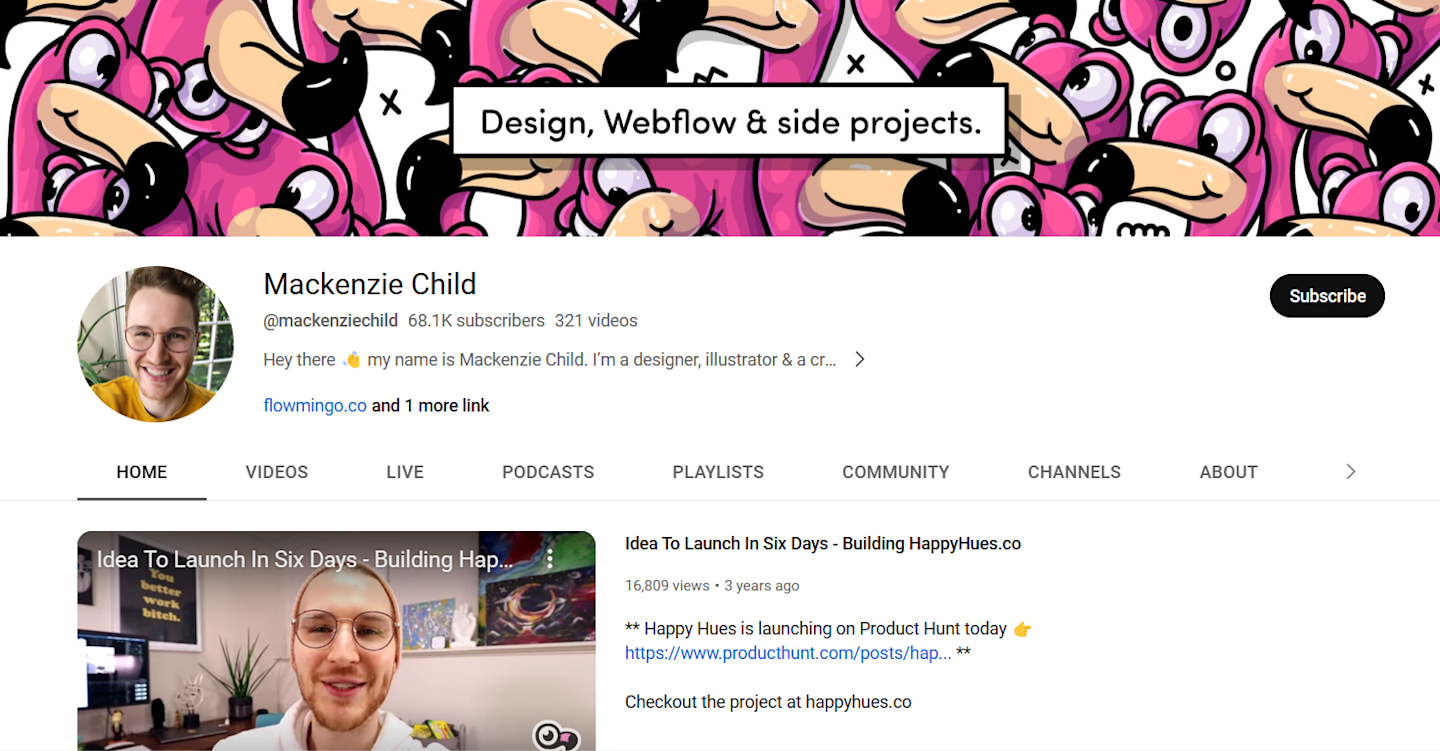This screenshot has height=751, width=1440.
Task: View the Channels tab
Action: click(x=1074, y=472)
